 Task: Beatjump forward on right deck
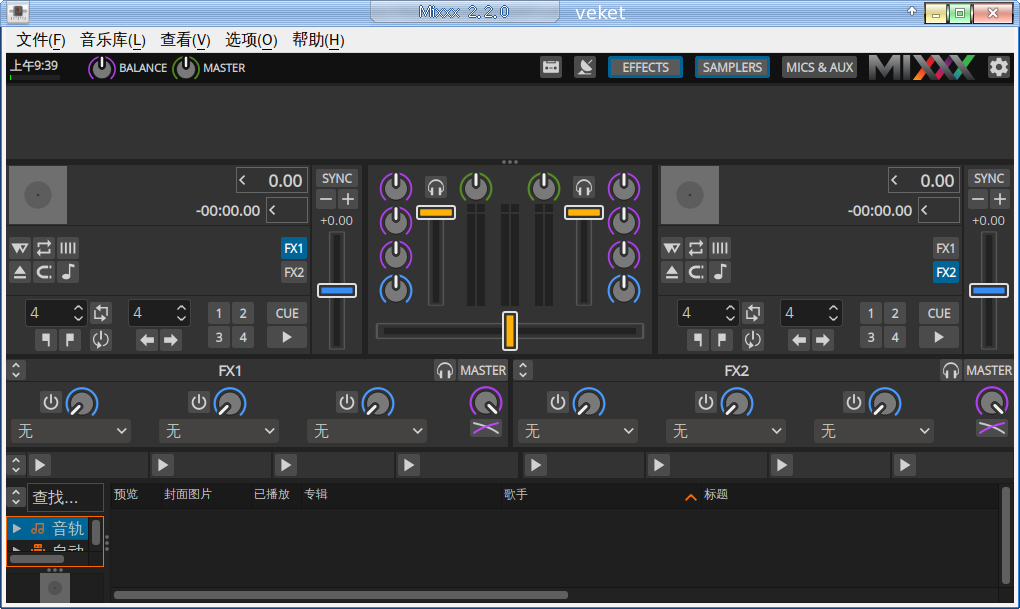coord(823,339)
